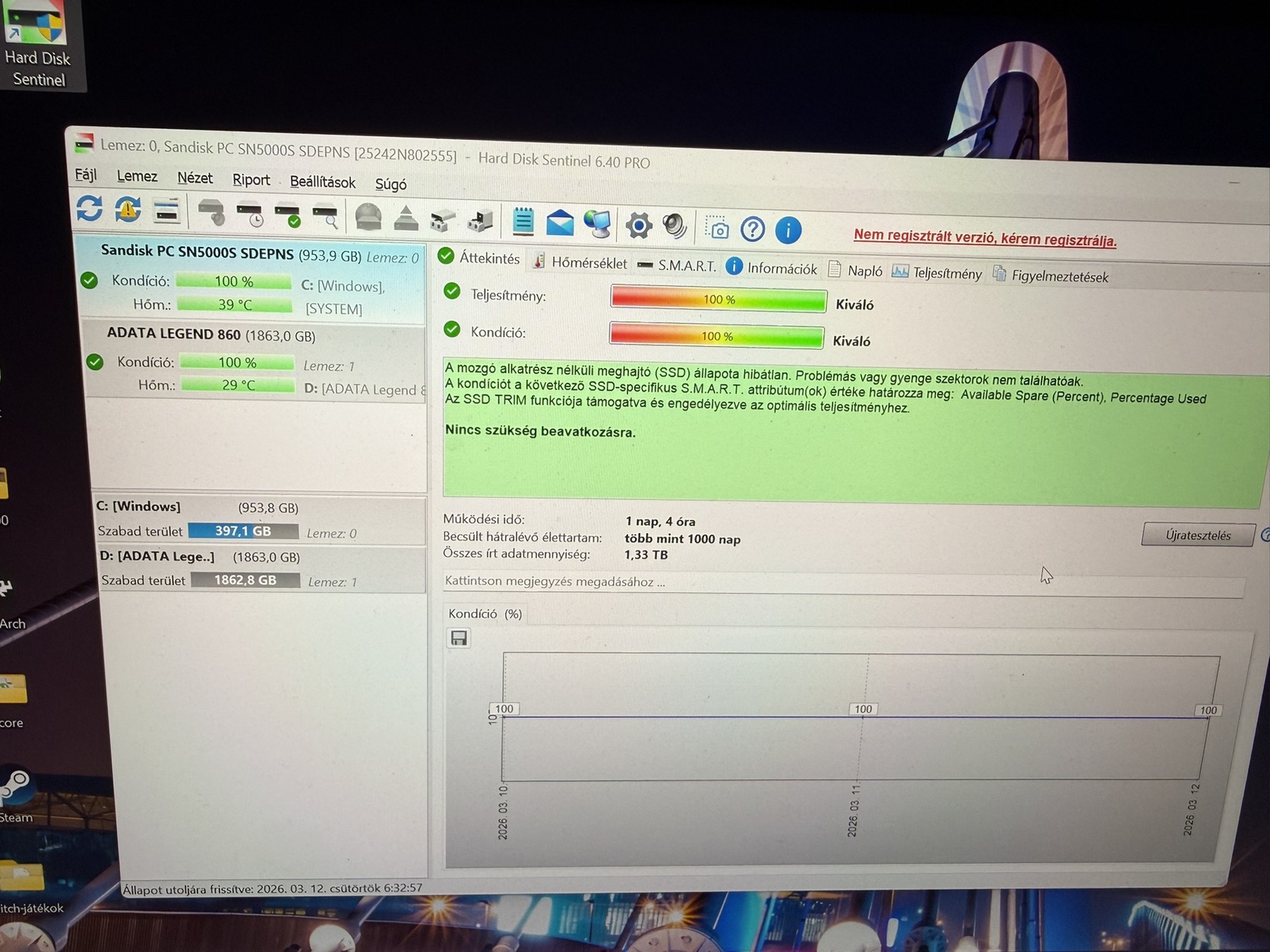Select the C: [Windows] volume entry
The height and width of the screenshot is (952, 1270).
tap(260, 520)
